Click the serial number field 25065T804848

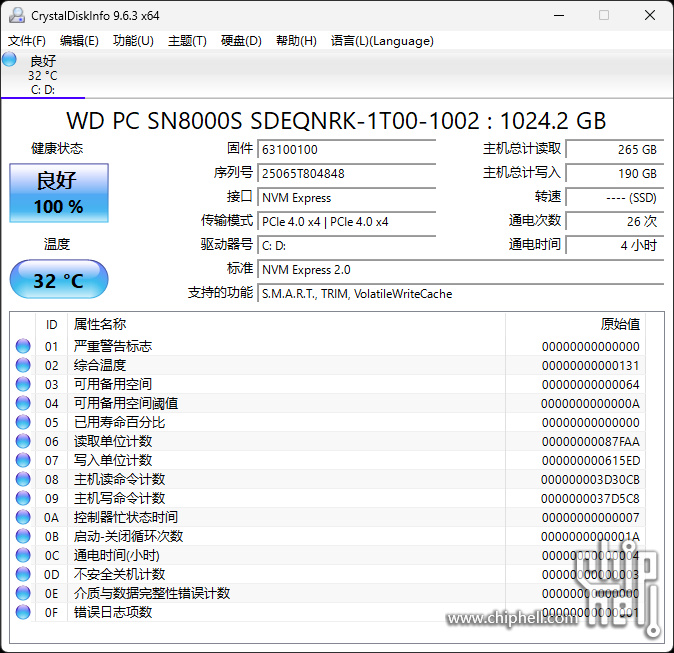(x=346, y=174)
